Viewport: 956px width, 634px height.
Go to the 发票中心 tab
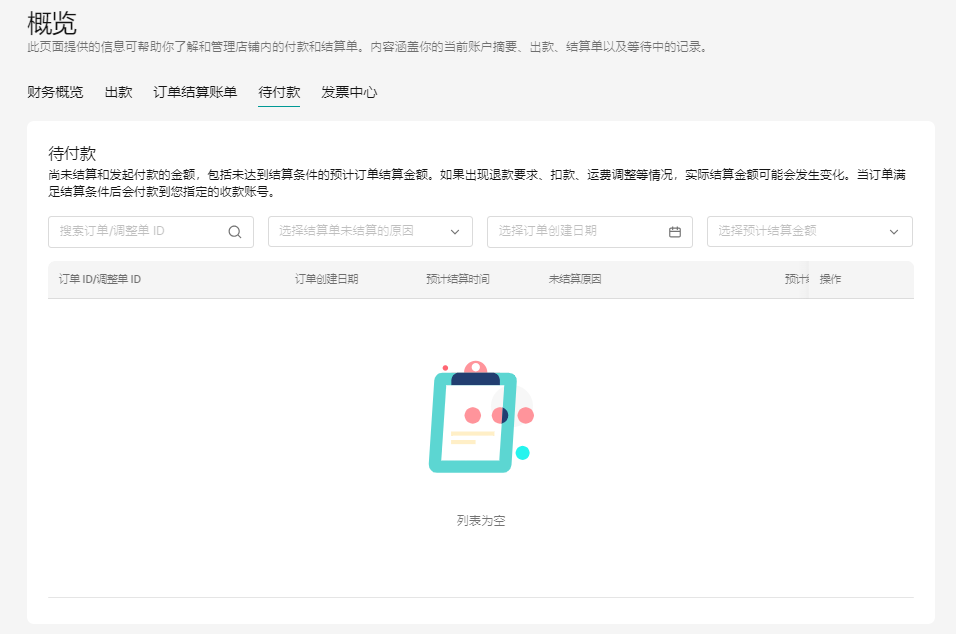[349, 92]
